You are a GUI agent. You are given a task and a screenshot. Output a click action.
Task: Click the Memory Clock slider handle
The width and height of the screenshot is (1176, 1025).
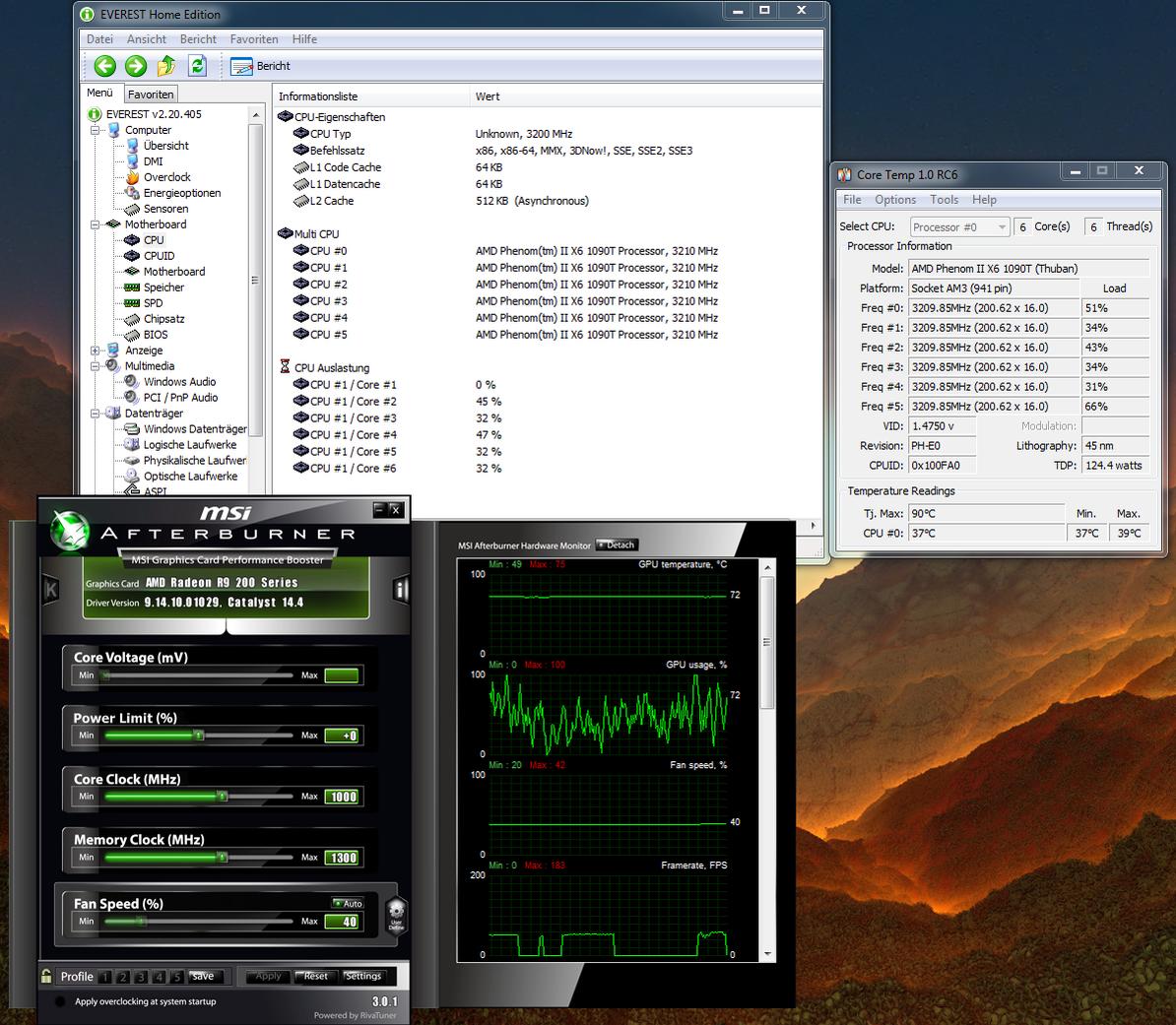coord(223,857)
